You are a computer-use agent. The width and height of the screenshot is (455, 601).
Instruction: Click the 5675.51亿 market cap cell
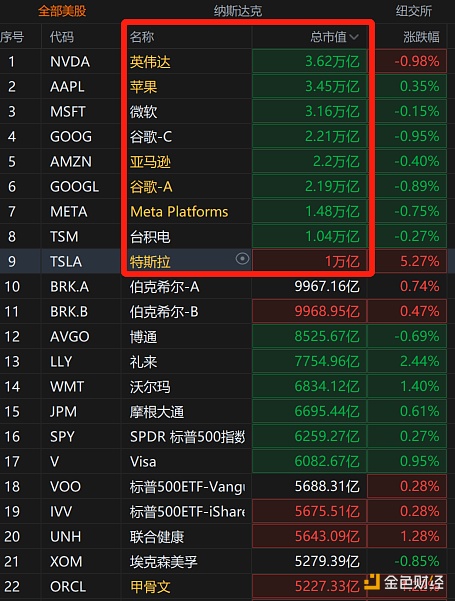[x=309, y=511]
